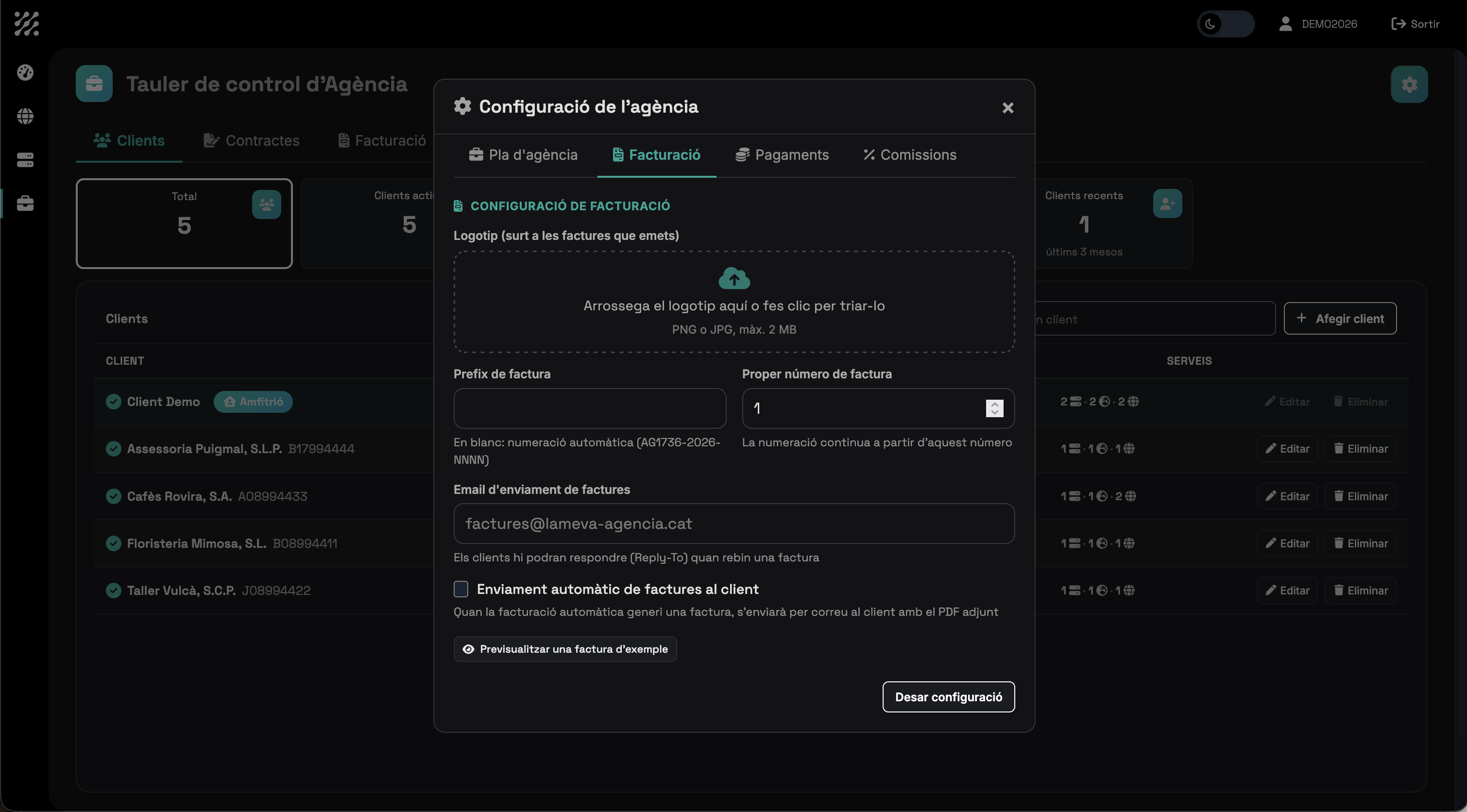Image resolution: width=1467 pixels, height=812 pixels.
Task: Click the eye icon on preview button
Action: [468, 649]
